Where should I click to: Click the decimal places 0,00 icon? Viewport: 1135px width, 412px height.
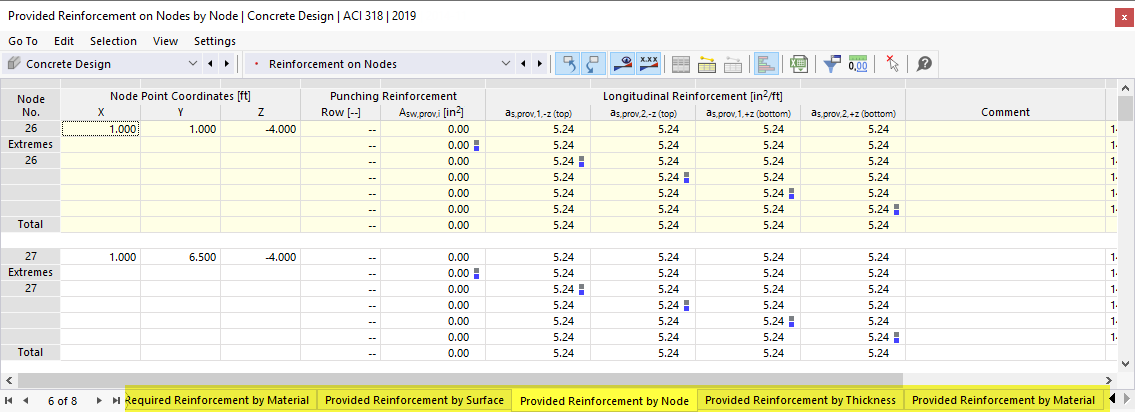(x=858, y=63)
